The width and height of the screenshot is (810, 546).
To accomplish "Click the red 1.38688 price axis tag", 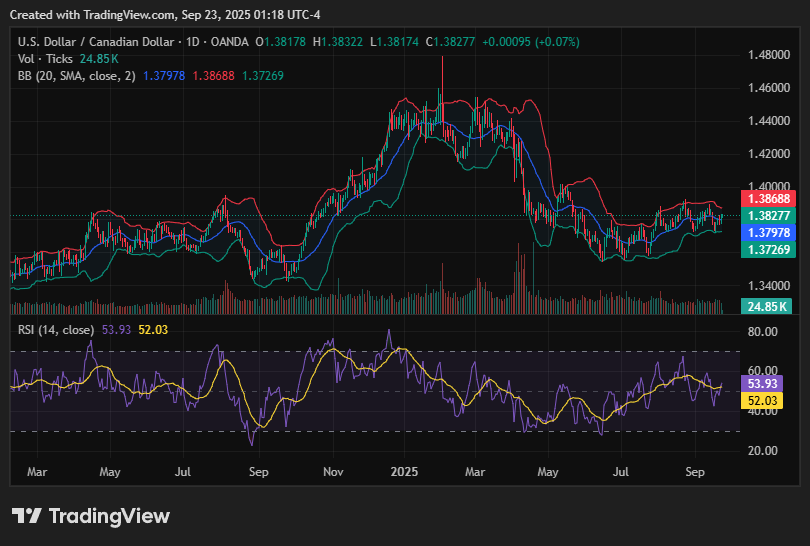I will [x=768, y=199].
